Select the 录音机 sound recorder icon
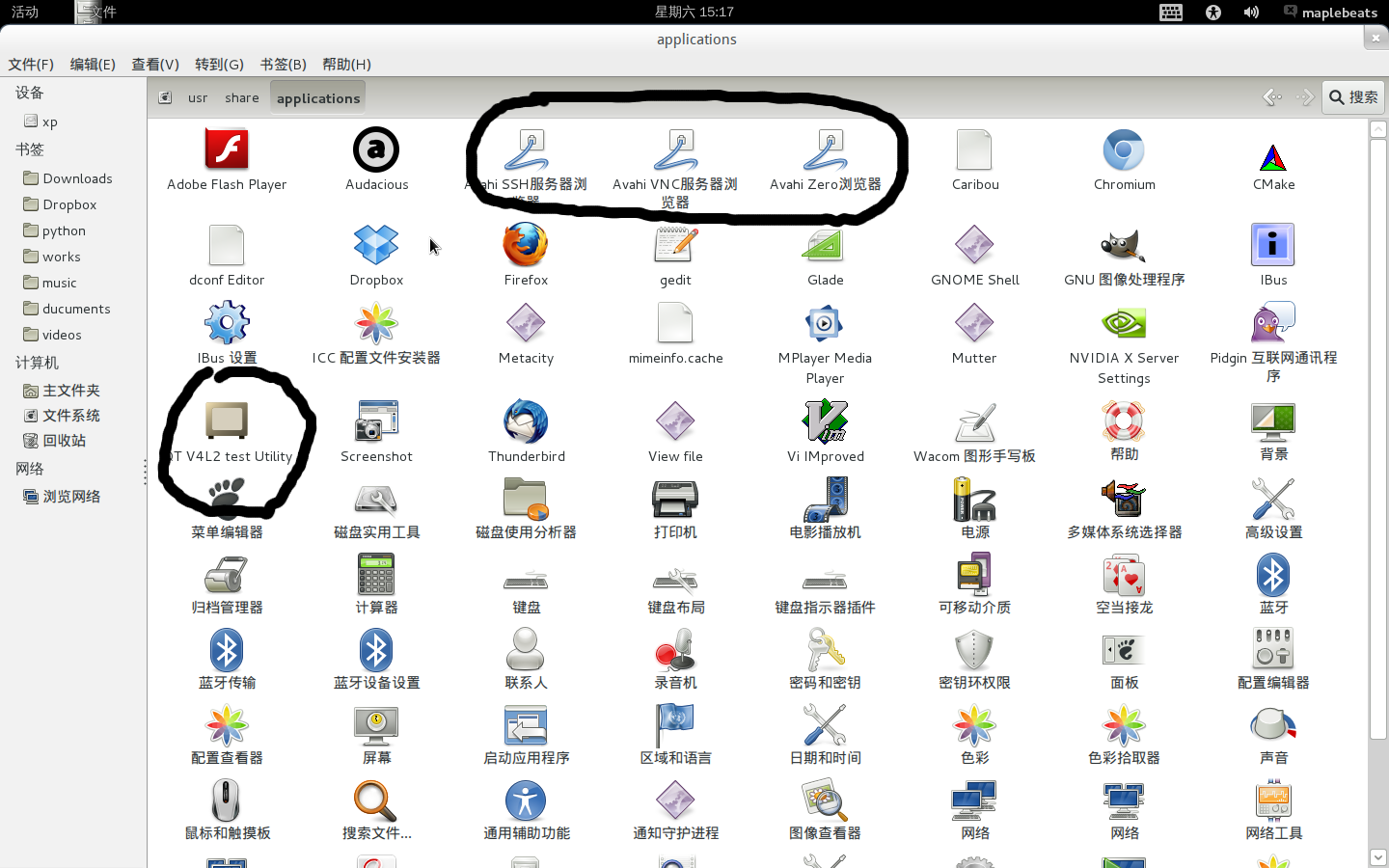Screen dimensions: 1389x868 click(675, 649)
